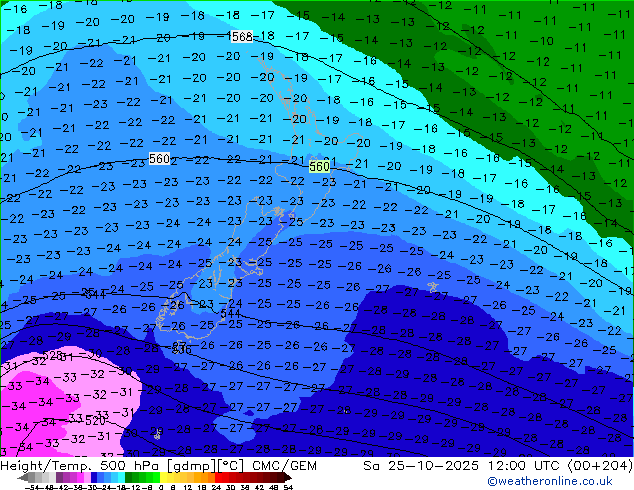The width and height of the screenshot is (634, 490).
Task: Click the 520 contour label
Action: tap(95, 421)
